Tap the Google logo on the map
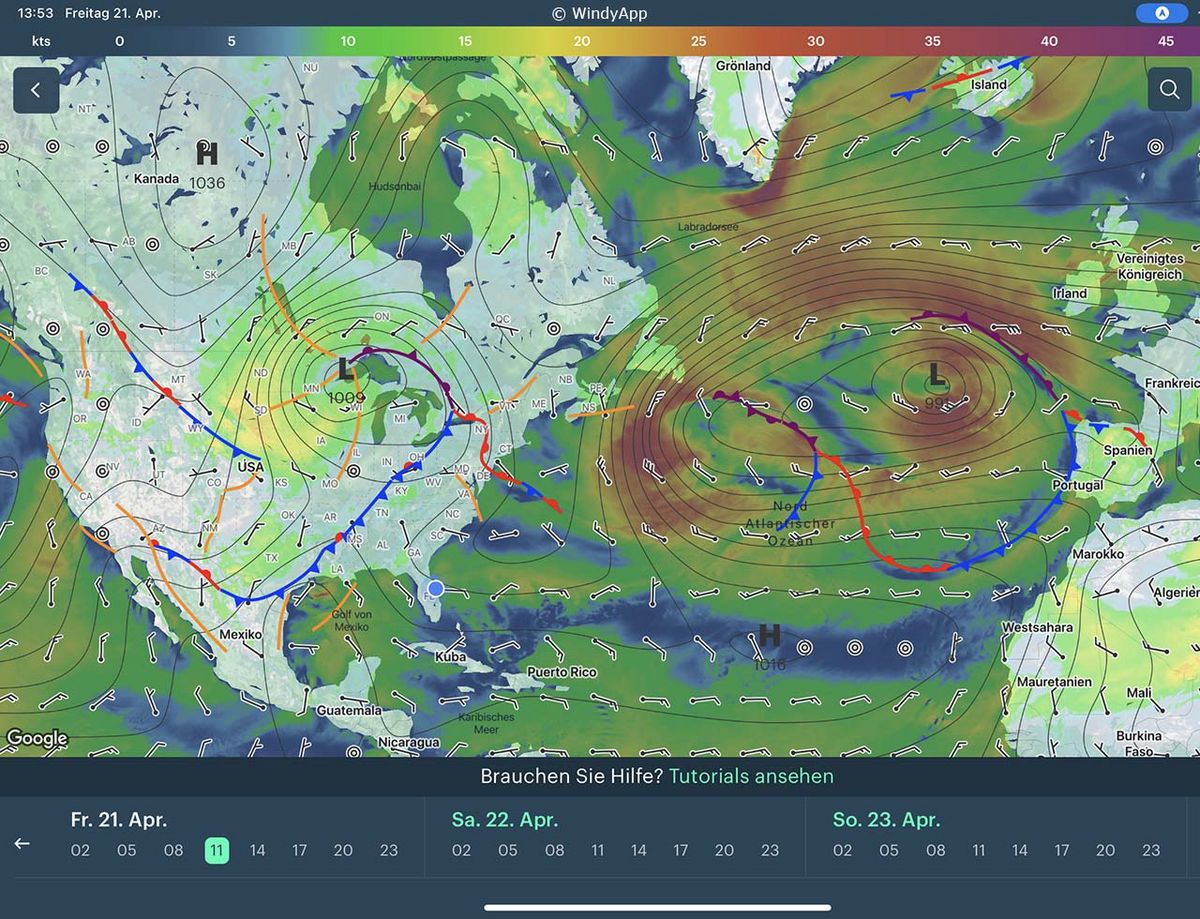Image resolution: width=1200 pixels, height=919 pixels. pyautogui.click(x=37, y=739)
